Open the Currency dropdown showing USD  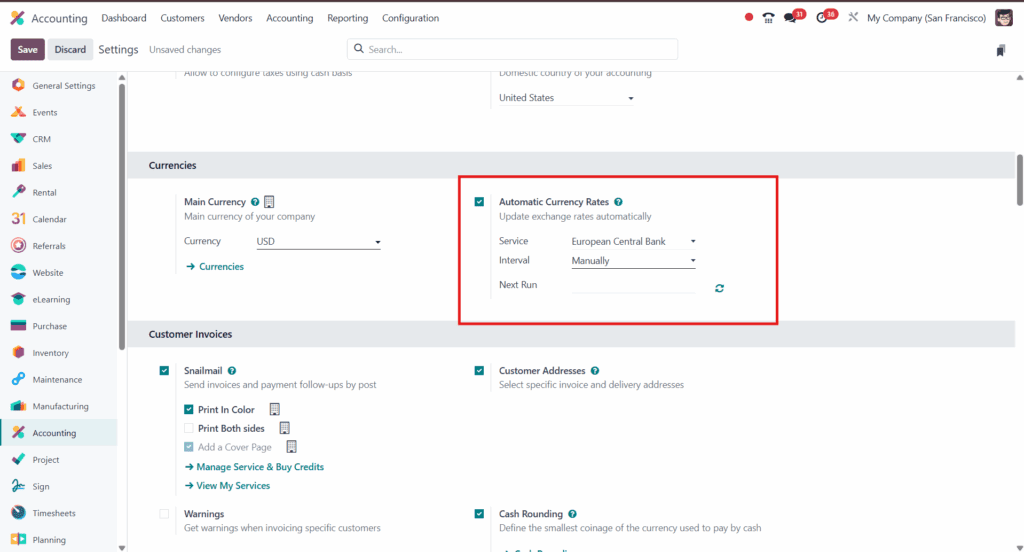(x=318, y=242)
